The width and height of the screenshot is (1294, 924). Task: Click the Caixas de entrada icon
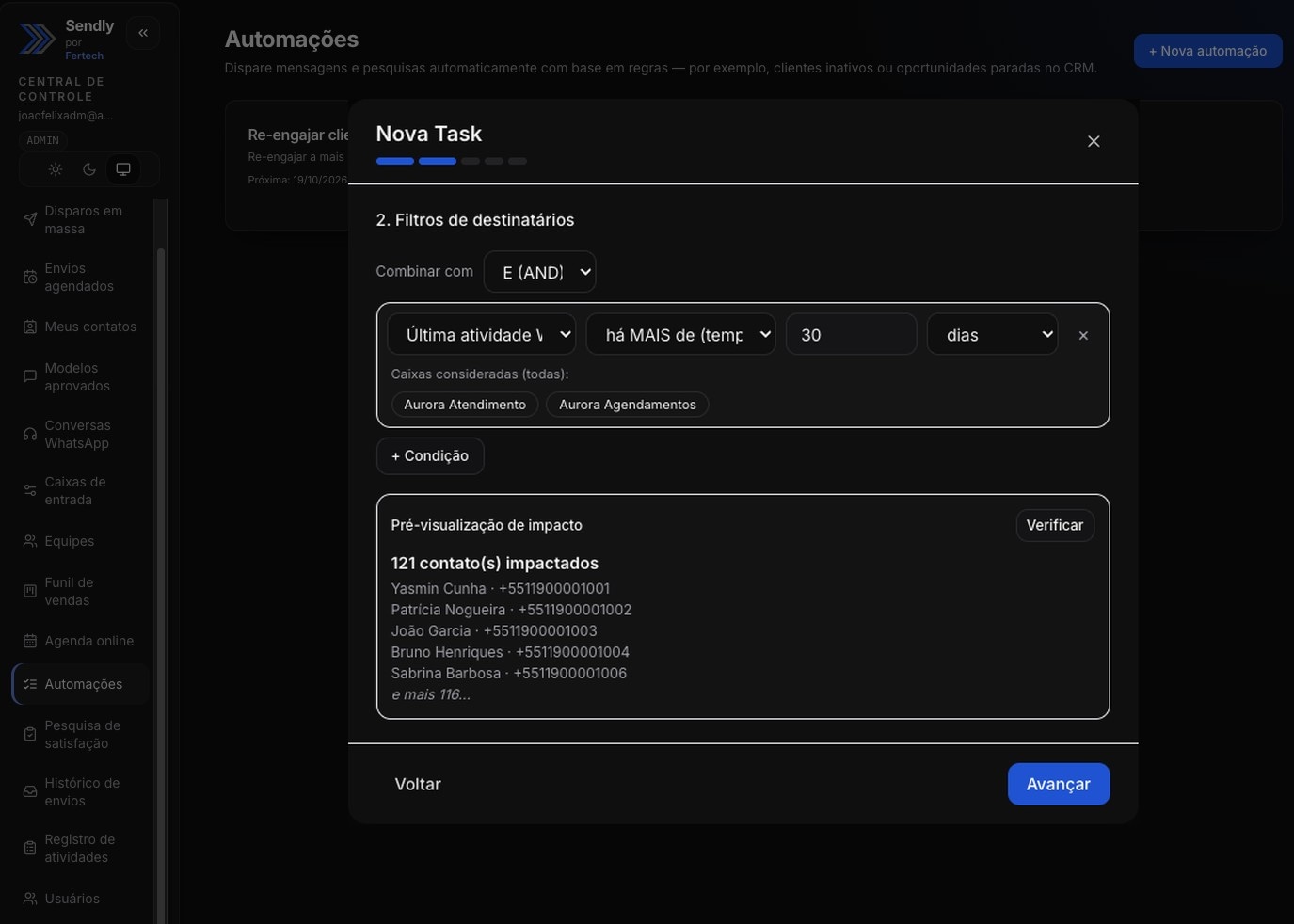tap(30, 490)
